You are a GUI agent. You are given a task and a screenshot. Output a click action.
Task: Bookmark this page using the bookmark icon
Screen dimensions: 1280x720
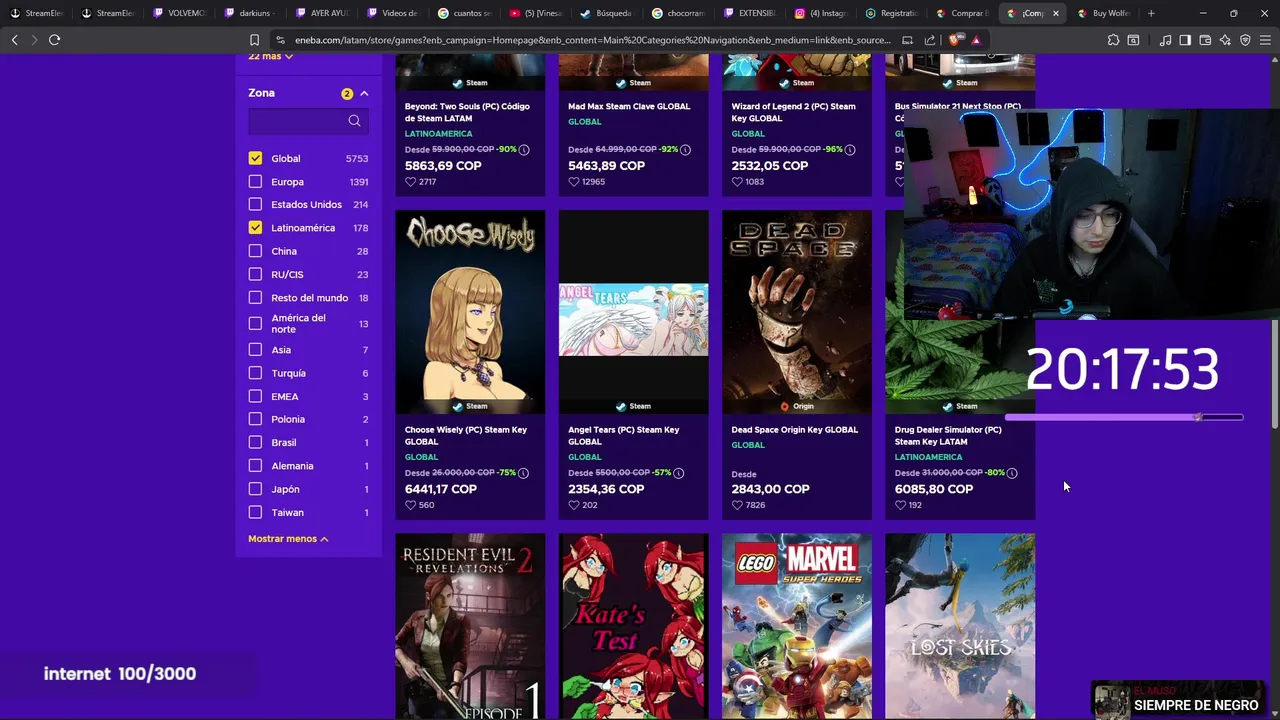(x=254, y=40)
